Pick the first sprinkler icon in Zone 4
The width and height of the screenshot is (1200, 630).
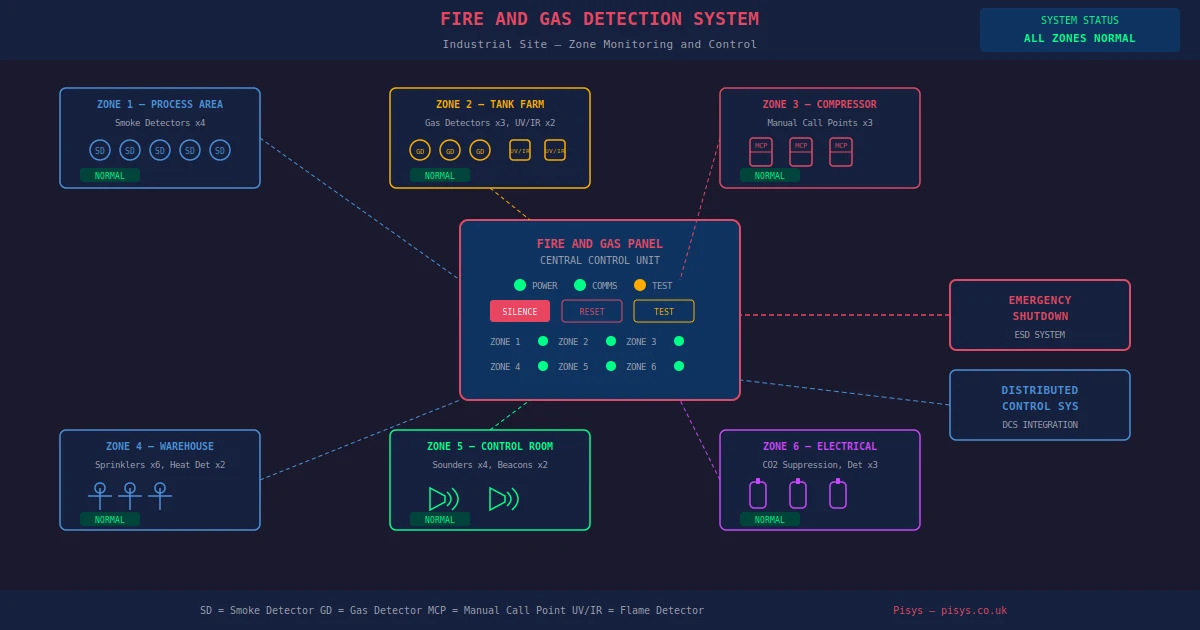(x=100, y=495)
